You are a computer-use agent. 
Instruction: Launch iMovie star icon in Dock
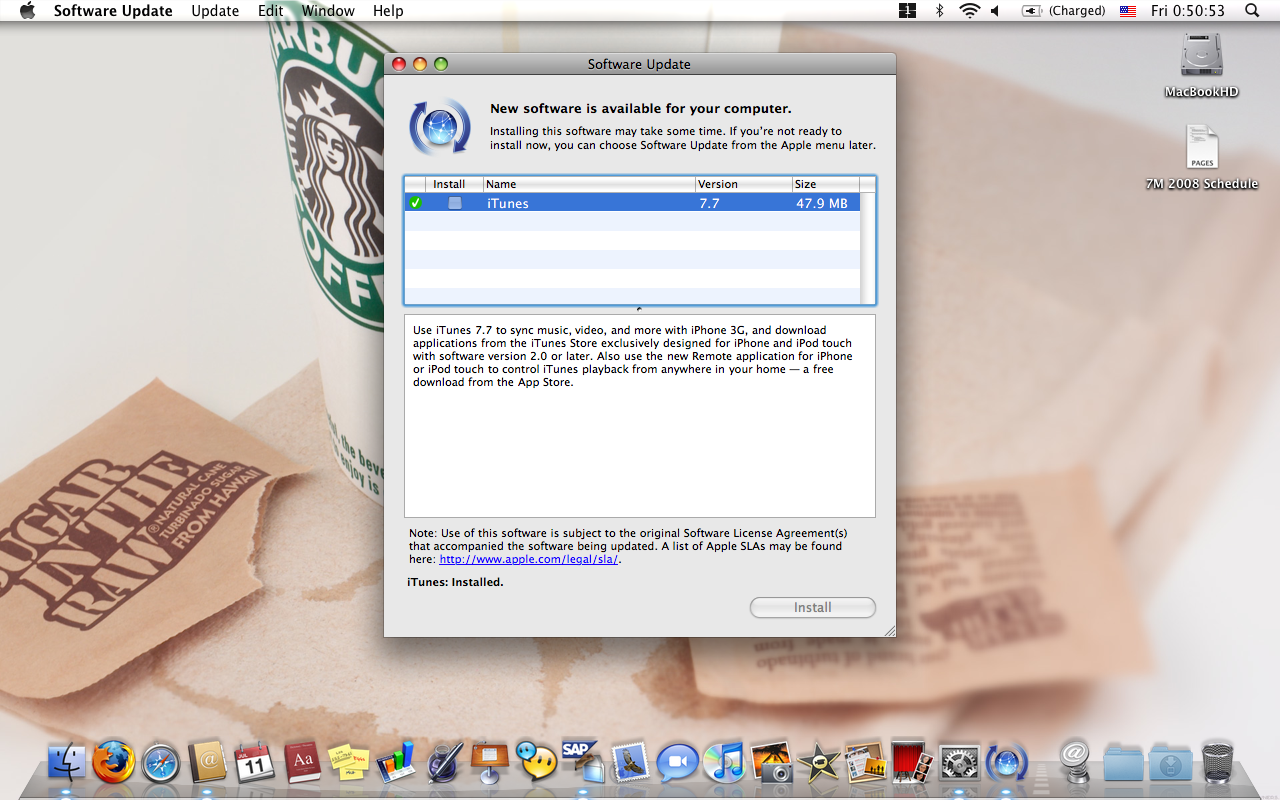click(818, 762)
